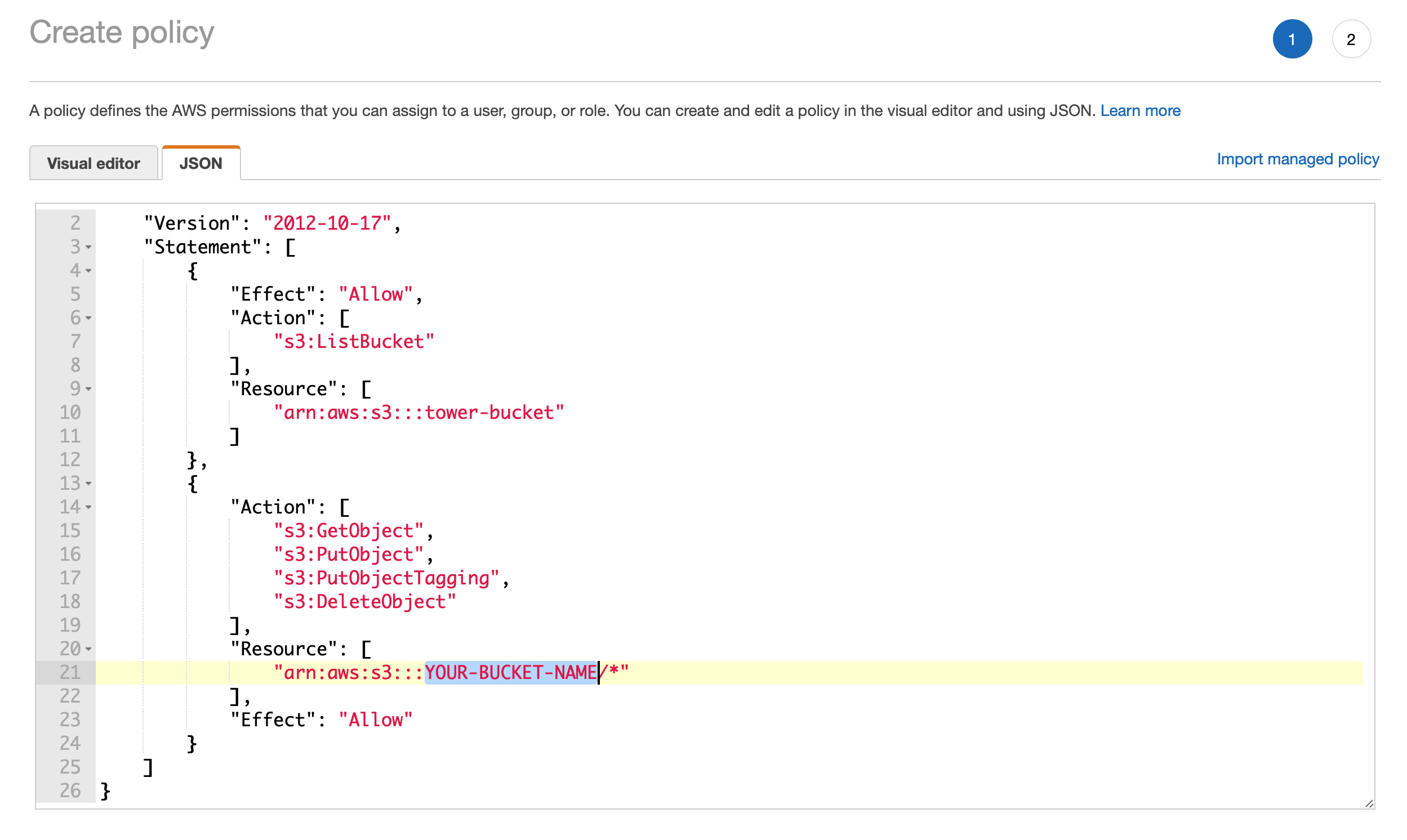Viewport: 1407px width, 840px height.
Task: Click step 2 circle indicator
Action: coord(1350,39)
